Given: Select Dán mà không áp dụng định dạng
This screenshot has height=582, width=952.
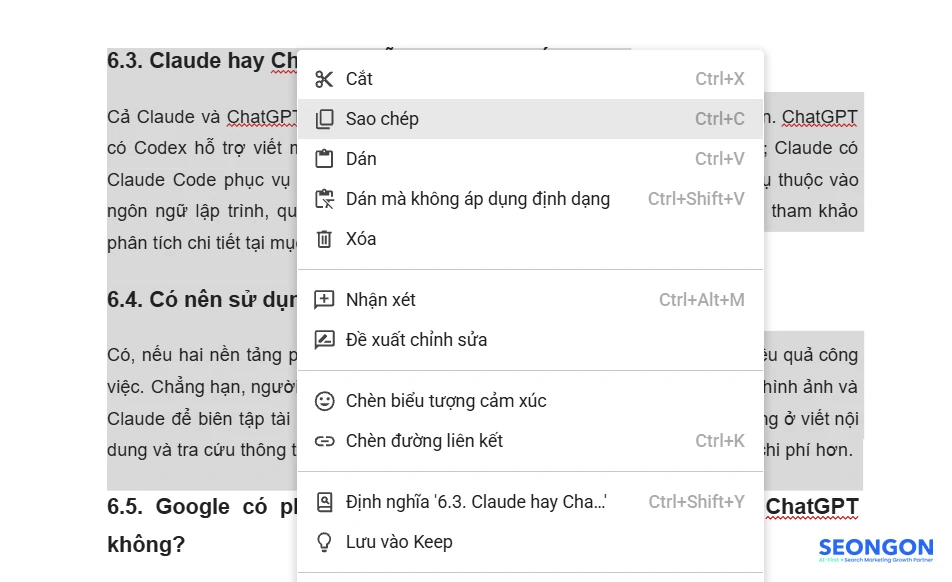Looking at the screenshot, I should (530, 199).
